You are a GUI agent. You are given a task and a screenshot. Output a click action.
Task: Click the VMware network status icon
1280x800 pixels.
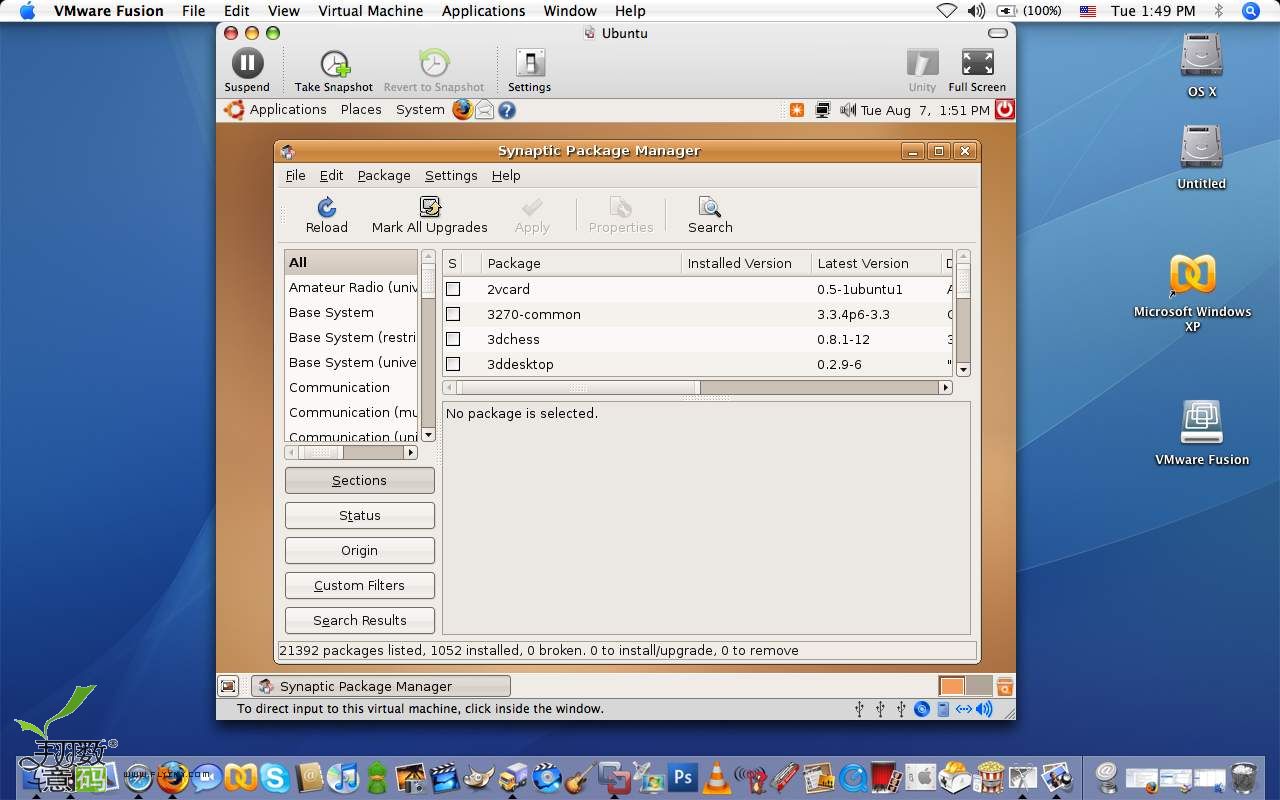pos(964,709)
